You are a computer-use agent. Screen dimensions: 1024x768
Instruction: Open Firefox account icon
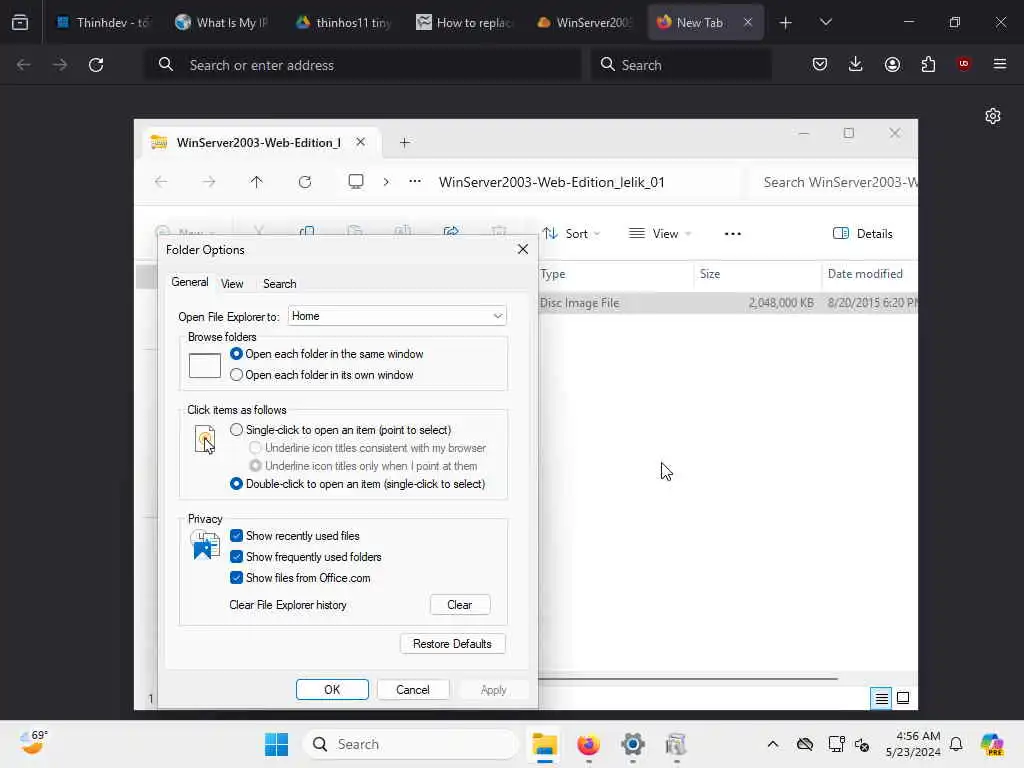tap(892, 64)
